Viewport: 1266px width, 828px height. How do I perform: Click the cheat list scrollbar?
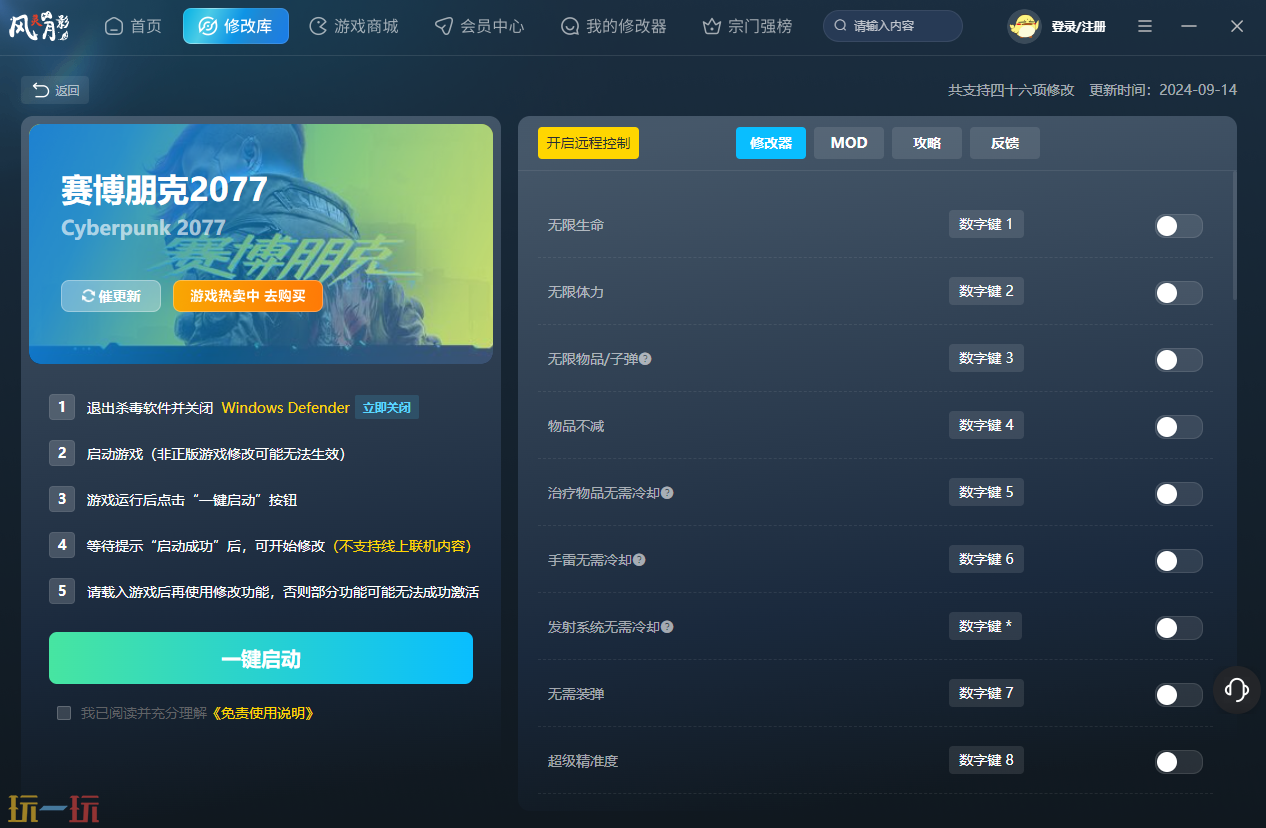pos(1234,235)
